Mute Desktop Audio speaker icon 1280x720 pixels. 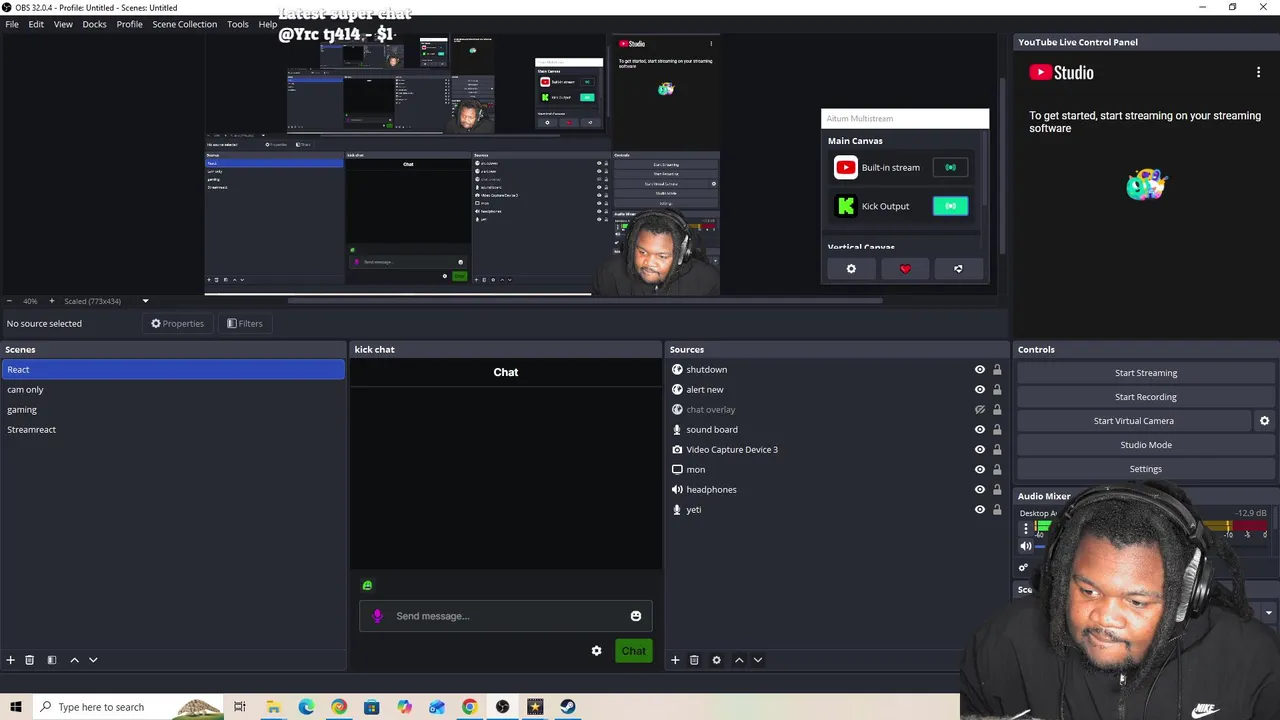pyautogui.click(x=1025, y=546)
